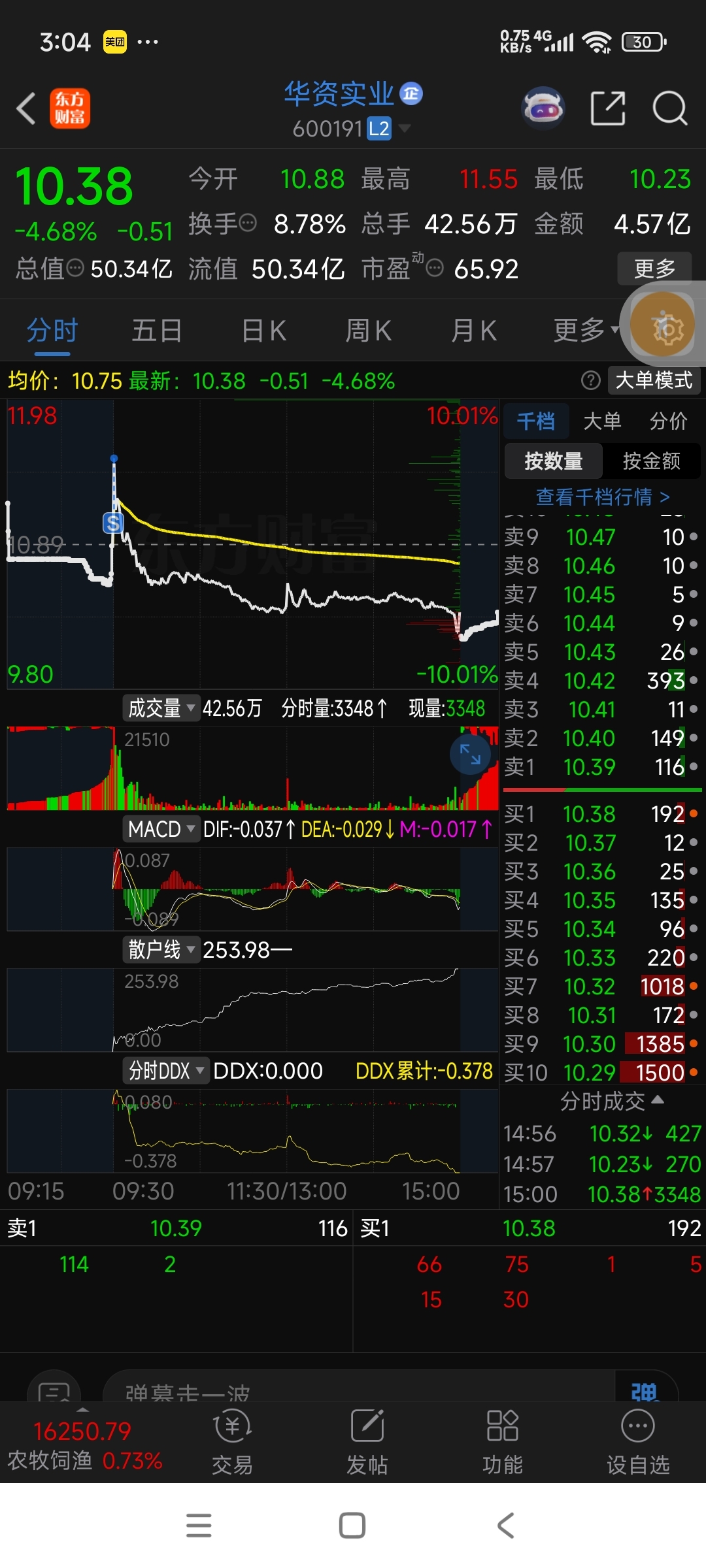Expand the index ticker bar arrow
This screenshot has height=1568, width=706.
(x=82, y=1409)
